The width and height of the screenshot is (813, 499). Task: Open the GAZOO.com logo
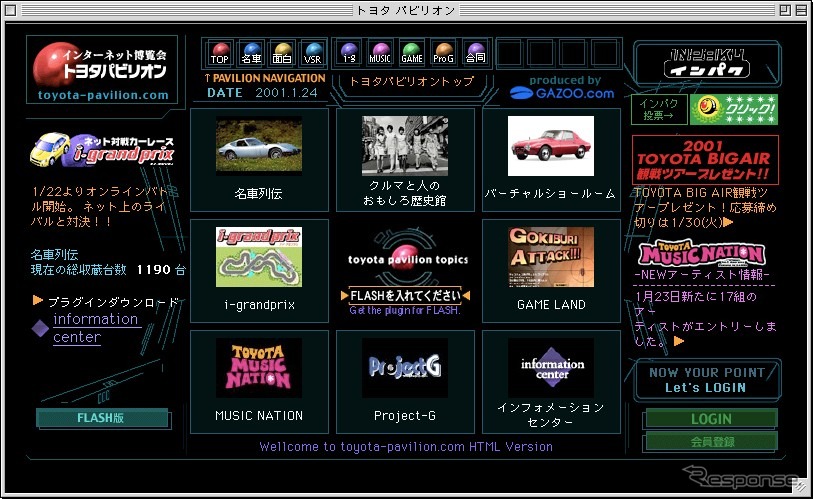(562, 93)
